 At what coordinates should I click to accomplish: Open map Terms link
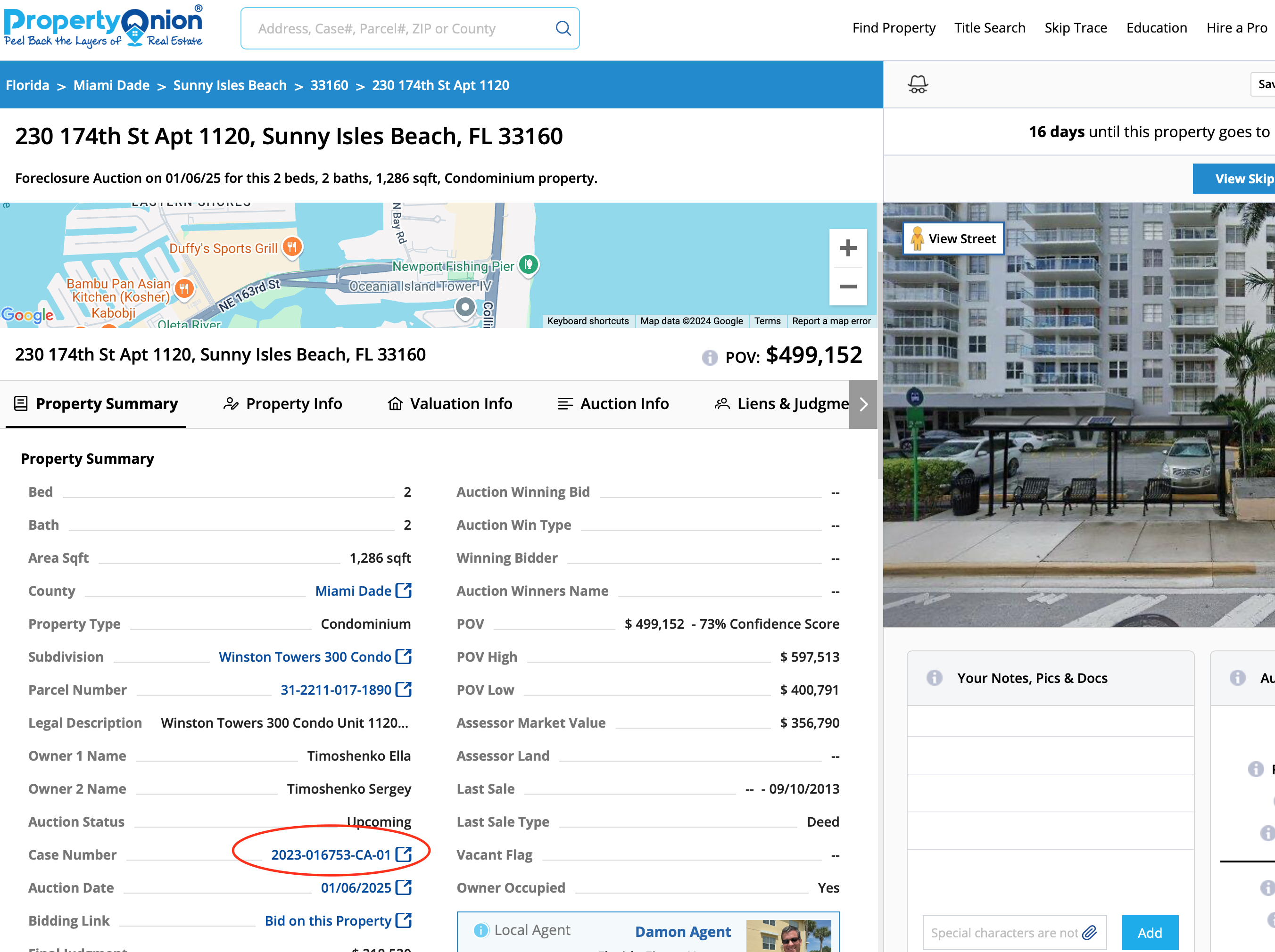[x=767, y=321]
